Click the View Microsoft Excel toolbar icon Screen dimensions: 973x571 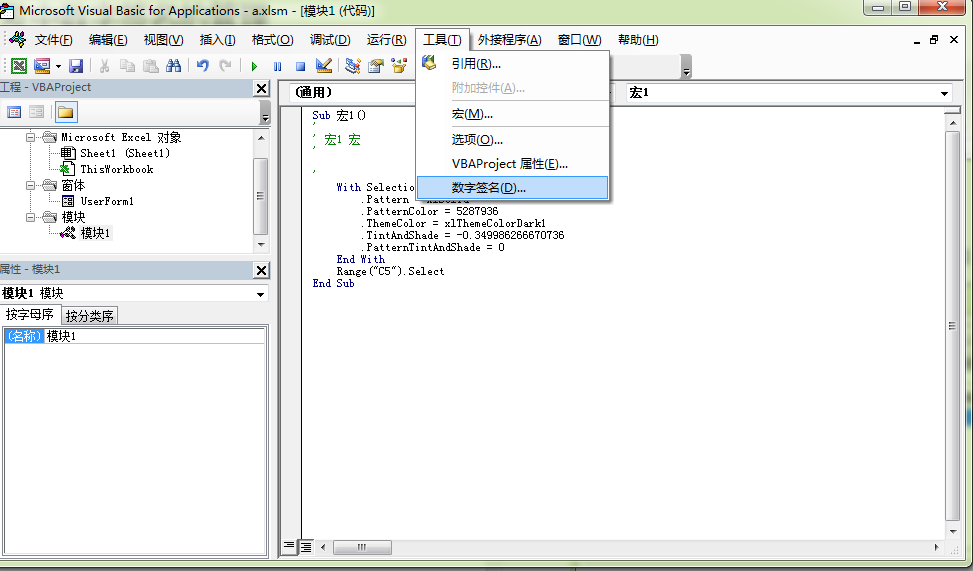coord(19,65)
